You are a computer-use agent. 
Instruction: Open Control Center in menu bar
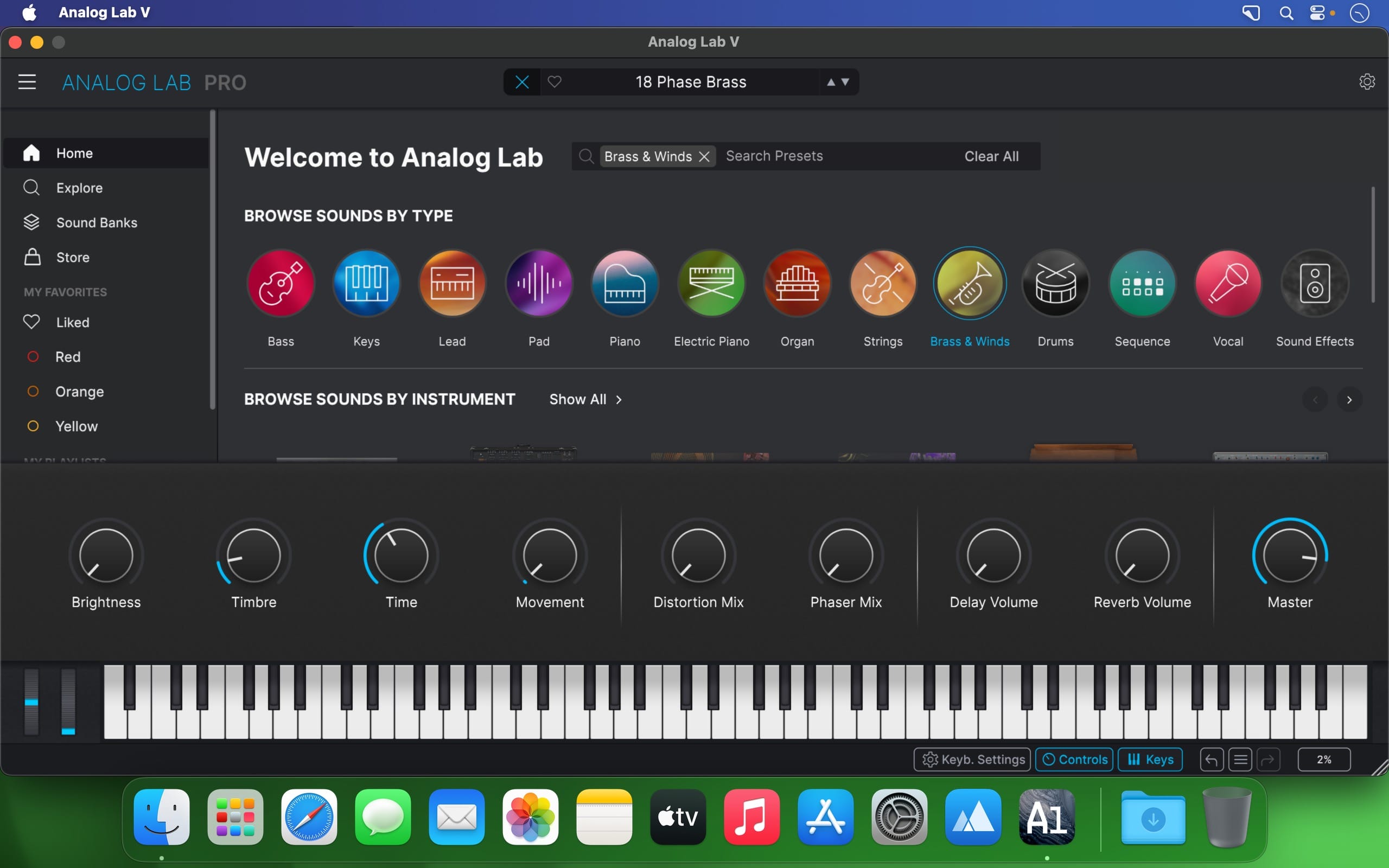(1318, 12)
